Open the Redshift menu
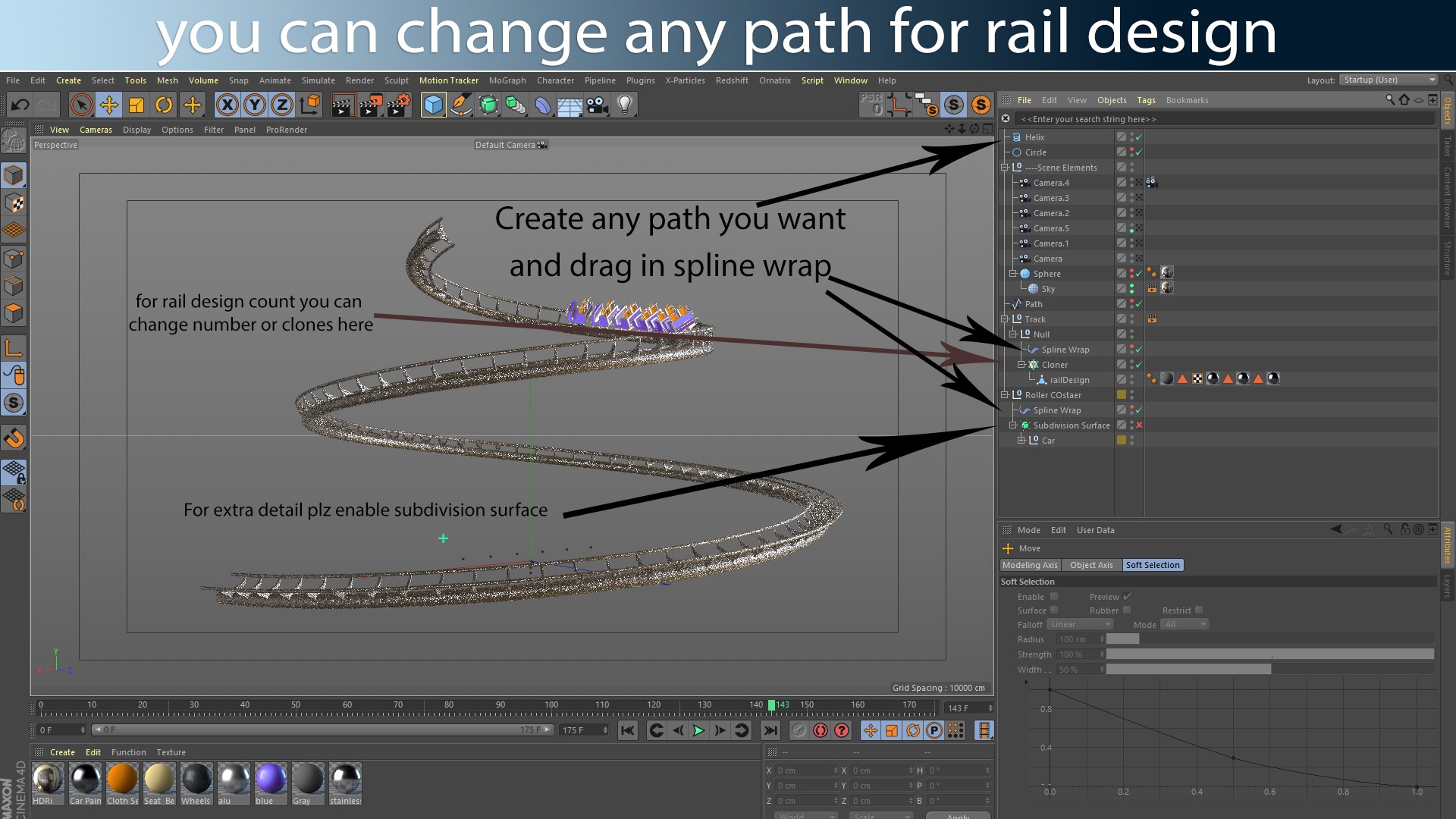 pyautogui.click(x=732, y=80)
